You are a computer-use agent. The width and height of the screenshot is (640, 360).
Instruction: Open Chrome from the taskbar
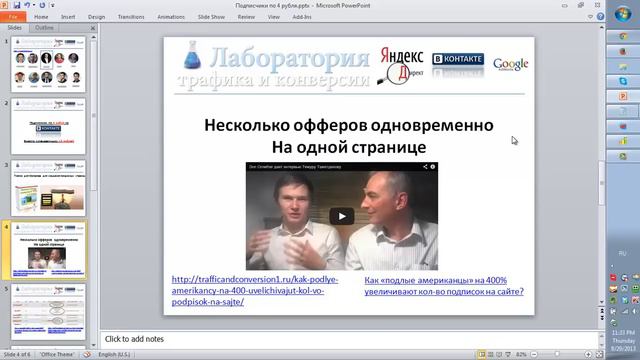623,37
